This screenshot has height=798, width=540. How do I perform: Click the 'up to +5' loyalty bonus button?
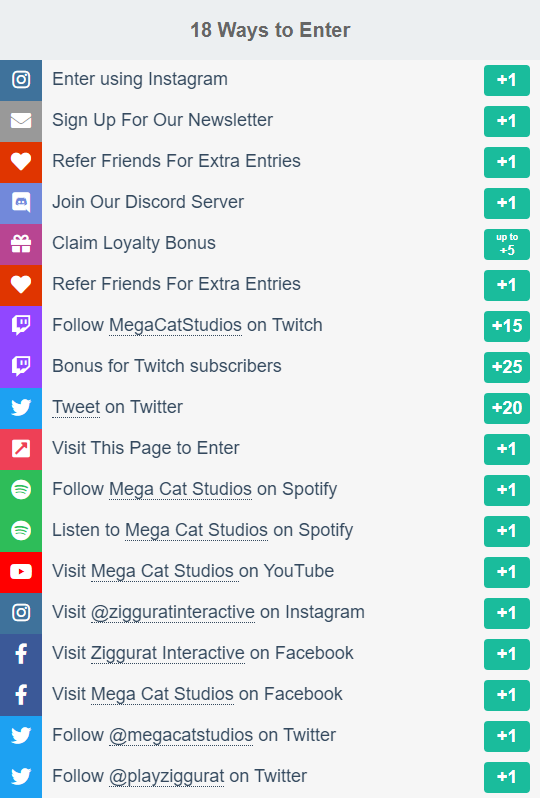click(507, 244)
